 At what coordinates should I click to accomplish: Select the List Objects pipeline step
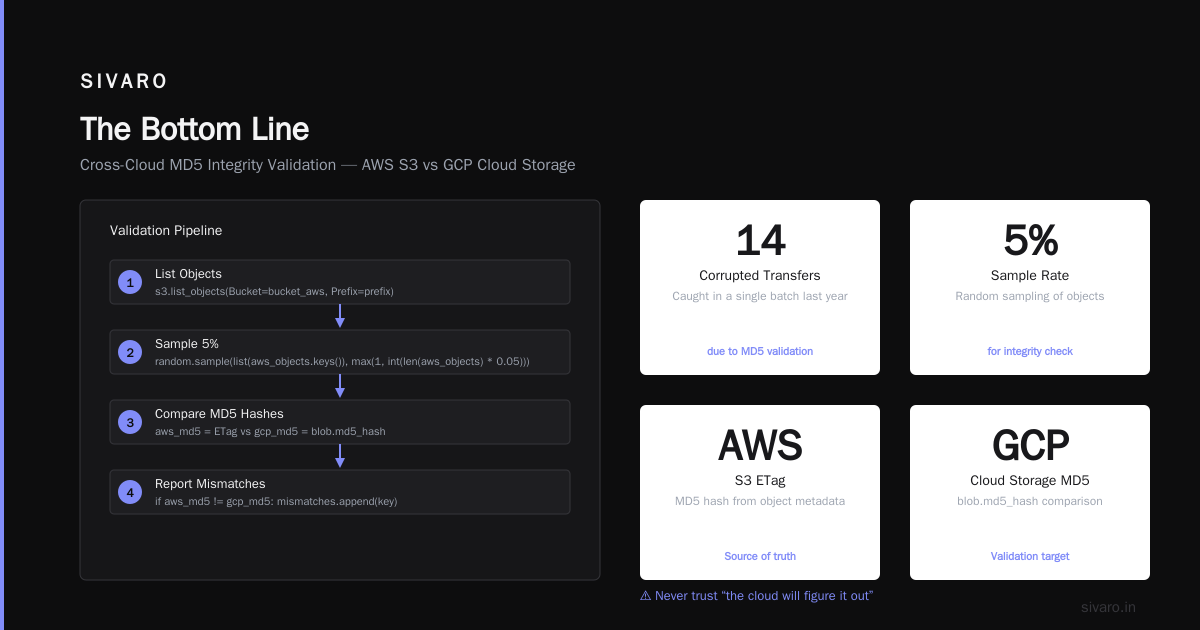[x=340, y=282]
